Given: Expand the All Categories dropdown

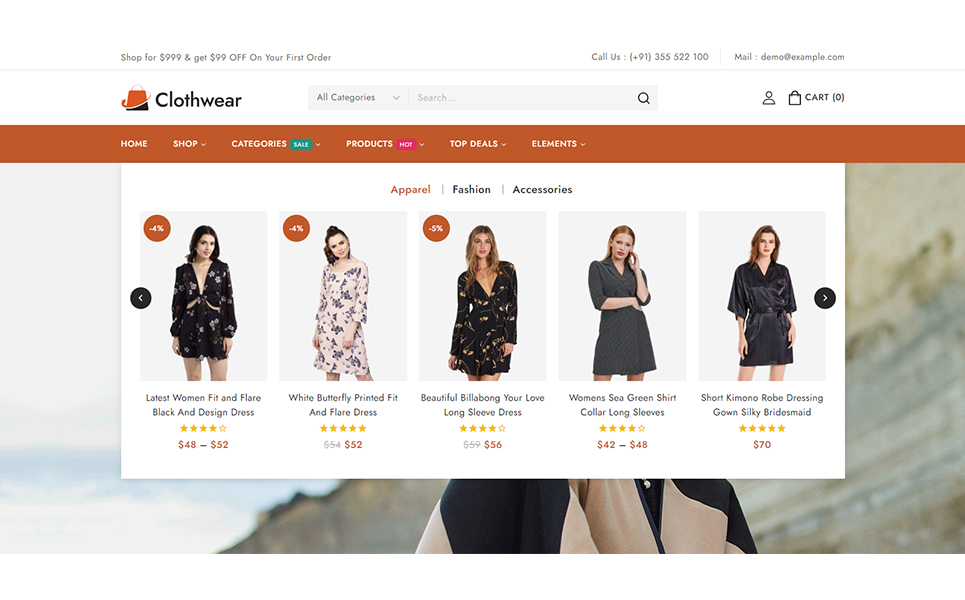Looking at the screenshot, I should 358,98.
